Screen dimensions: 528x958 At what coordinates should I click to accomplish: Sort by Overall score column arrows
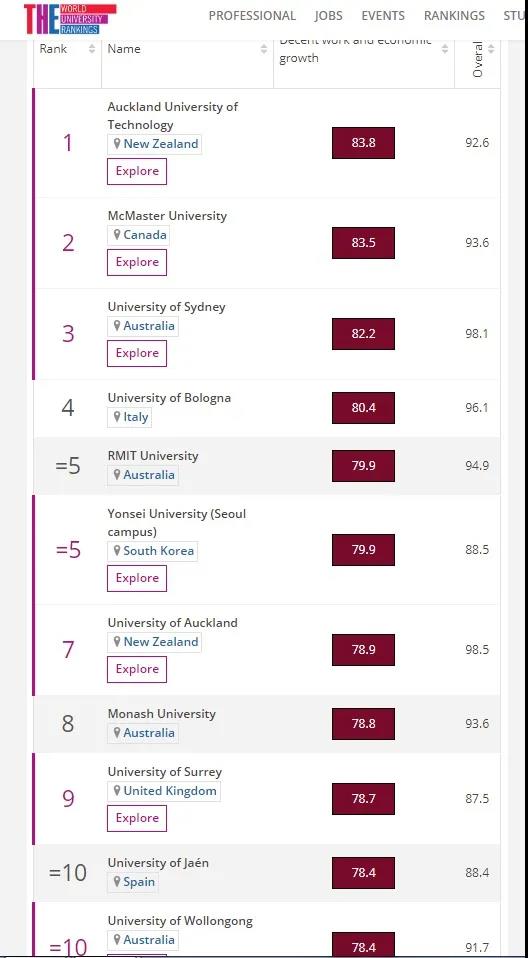[491, 49]
